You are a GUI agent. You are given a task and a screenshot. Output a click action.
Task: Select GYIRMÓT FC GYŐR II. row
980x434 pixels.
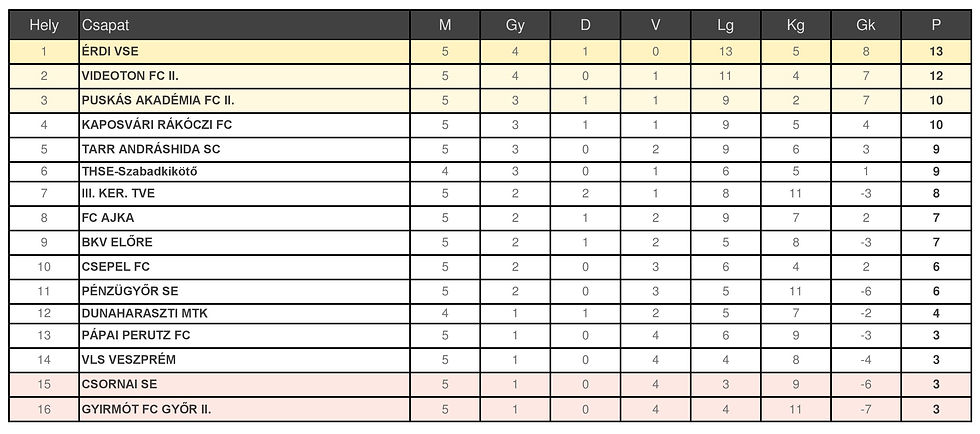(x=146, y=409)
